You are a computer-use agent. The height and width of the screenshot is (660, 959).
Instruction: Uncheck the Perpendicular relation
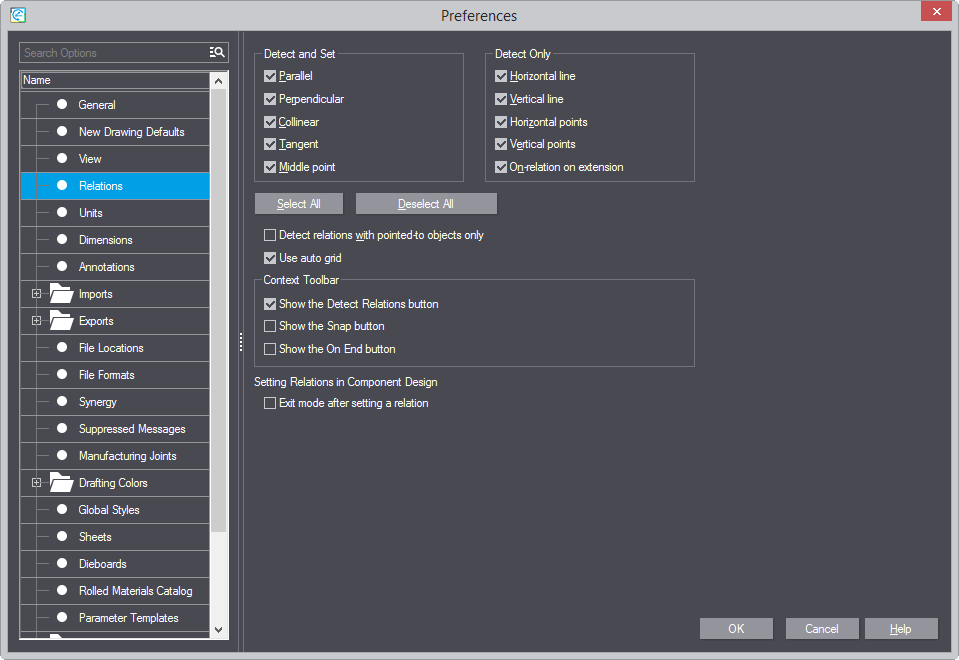click(x=270, y=99)
